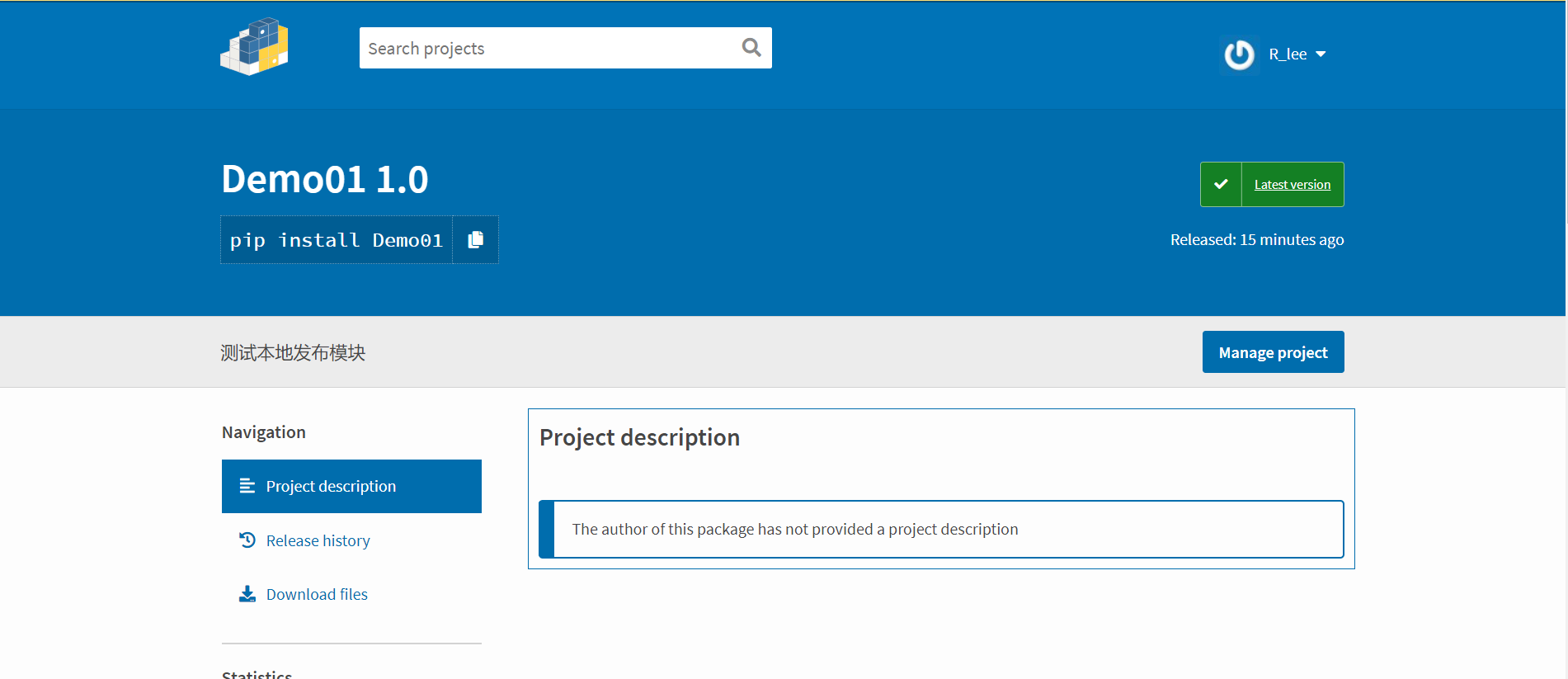Click the Navigation sidebar heading

coord(264,432)
